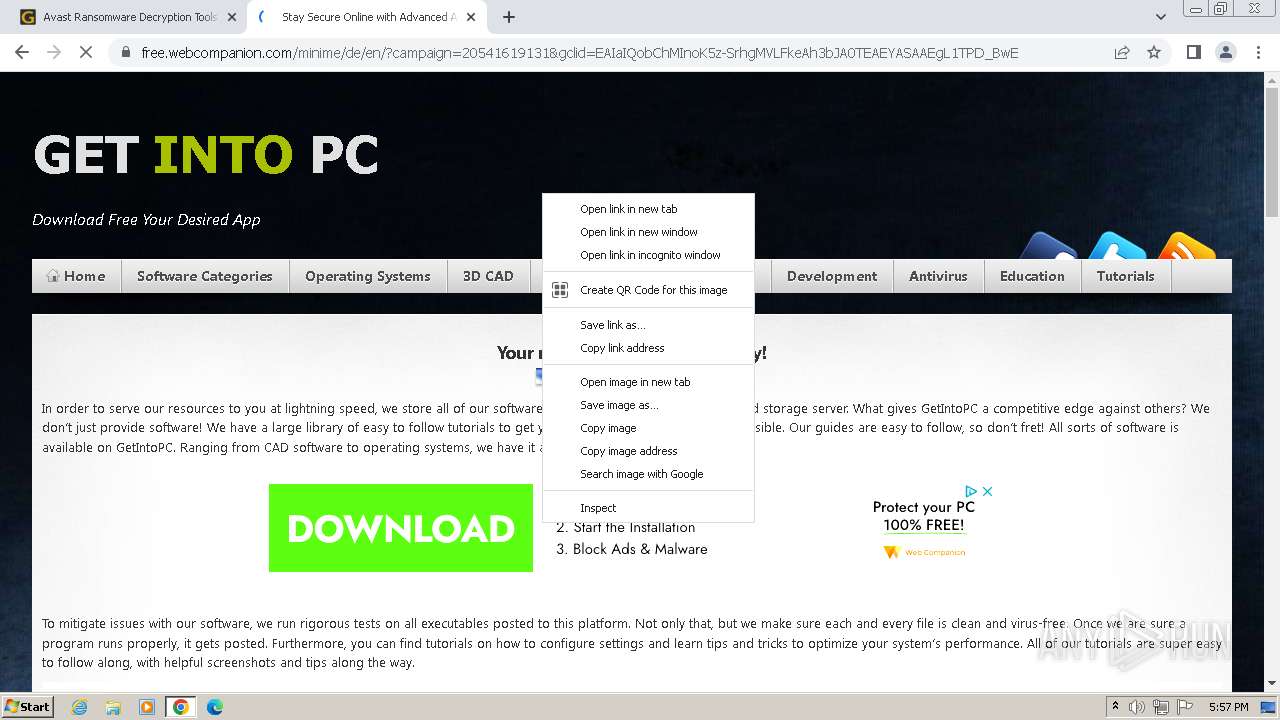
Task: Open File Explorer from the taskbar
Action: click(113, 707)
